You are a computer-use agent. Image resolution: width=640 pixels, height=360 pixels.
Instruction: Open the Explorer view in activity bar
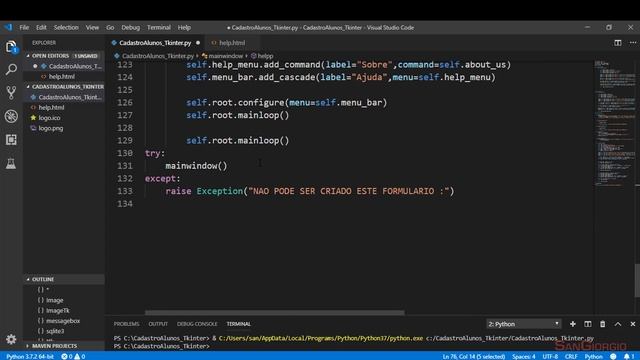click(11, 47)
